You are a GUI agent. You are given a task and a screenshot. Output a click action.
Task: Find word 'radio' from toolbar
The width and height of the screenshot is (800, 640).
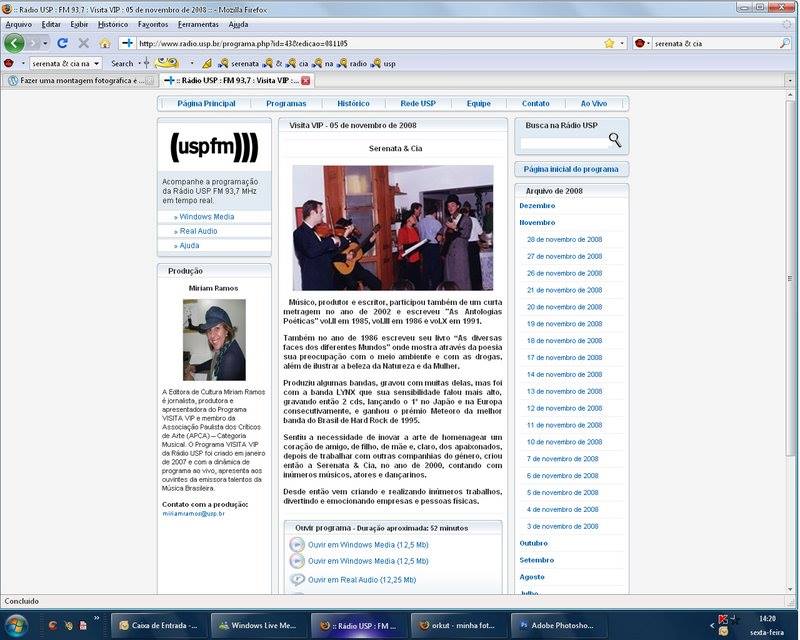pyautogui.click(x=353, y=64)
